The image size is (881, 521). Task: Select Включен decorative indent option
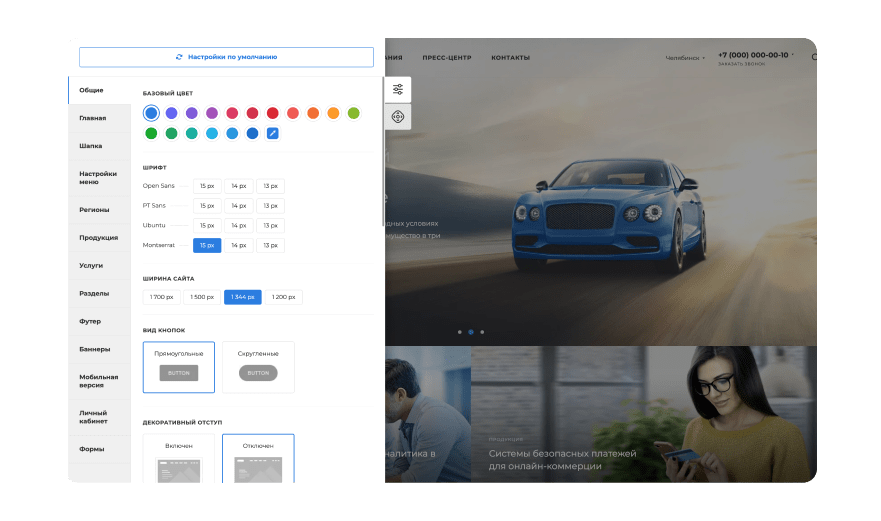(179, 458)
